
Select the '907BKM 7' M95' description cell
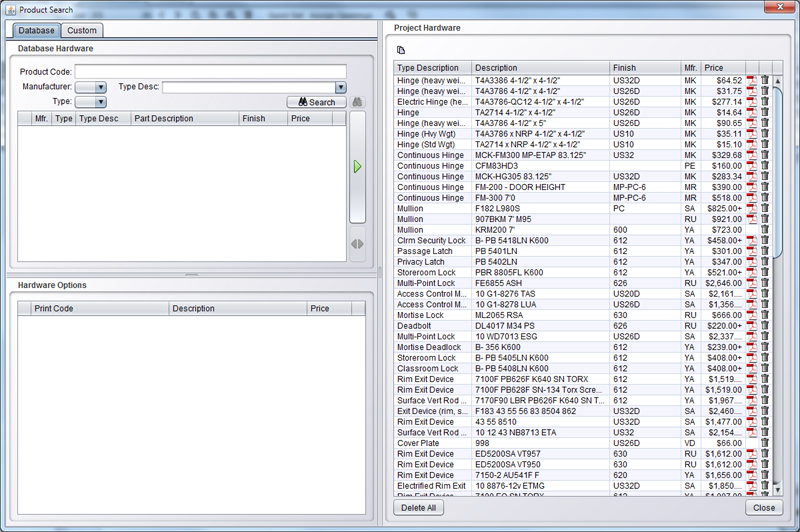coord(540,219)
